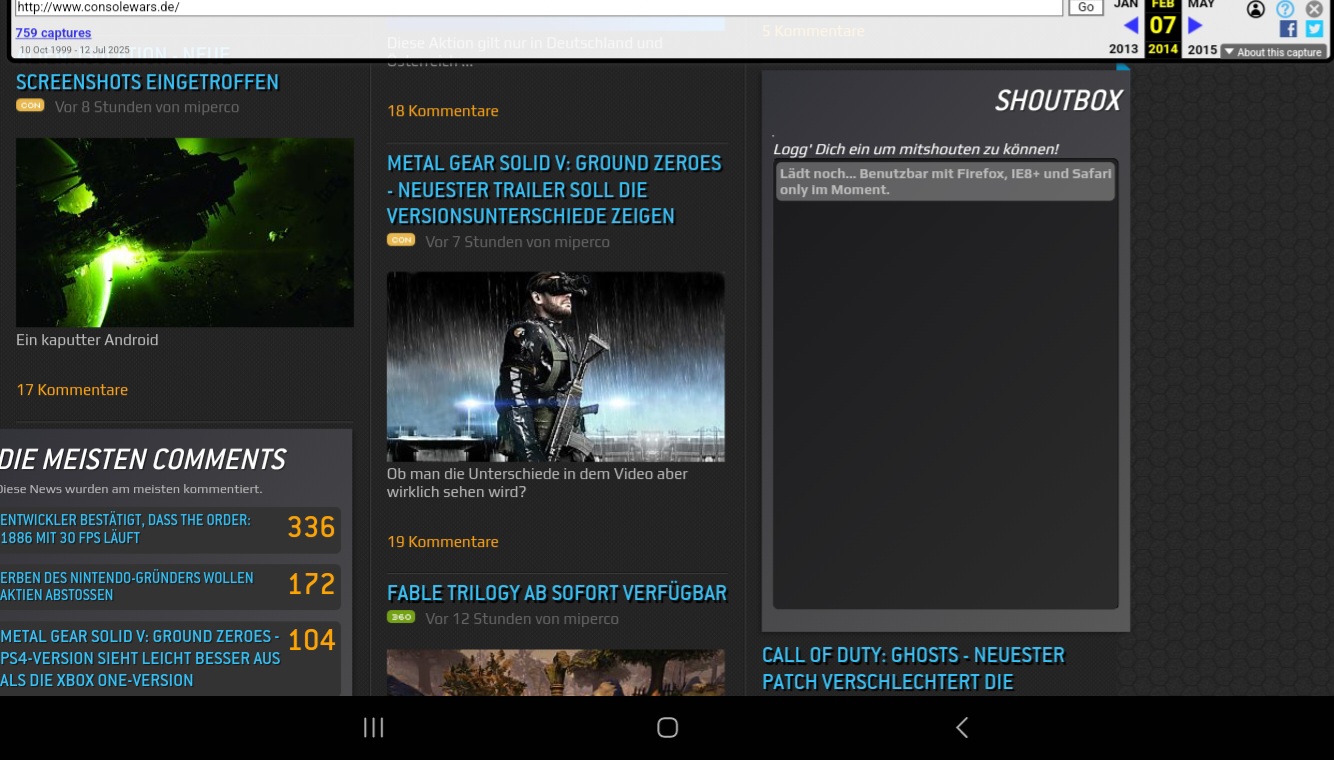Click 'Ein kaputter Android' caption
Viewport: 1334px width, 760px height.
[x=87, y=340]
